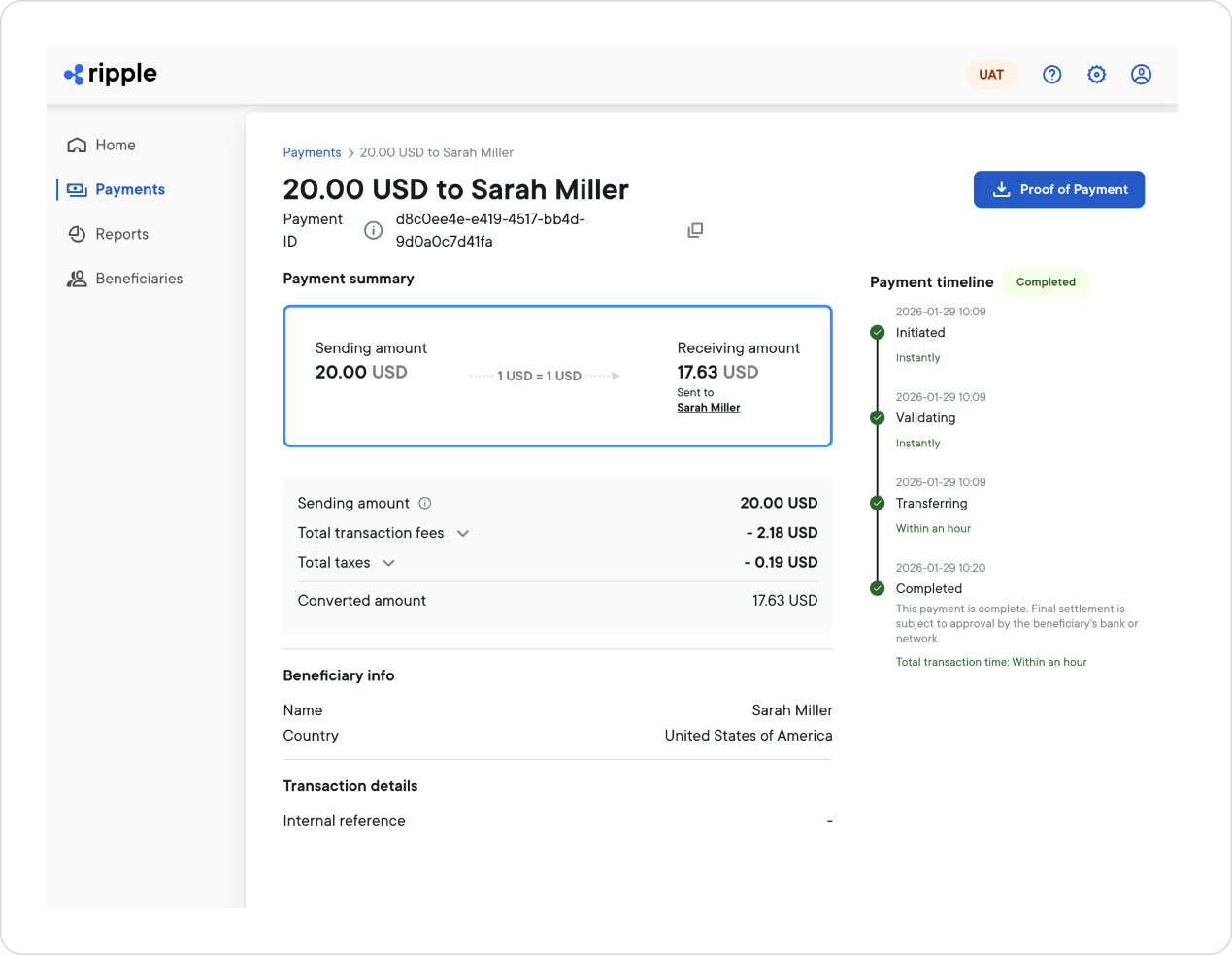Click the info icon beside Sending amount
The image size is (1232, 955).
[x=424, y=503]
